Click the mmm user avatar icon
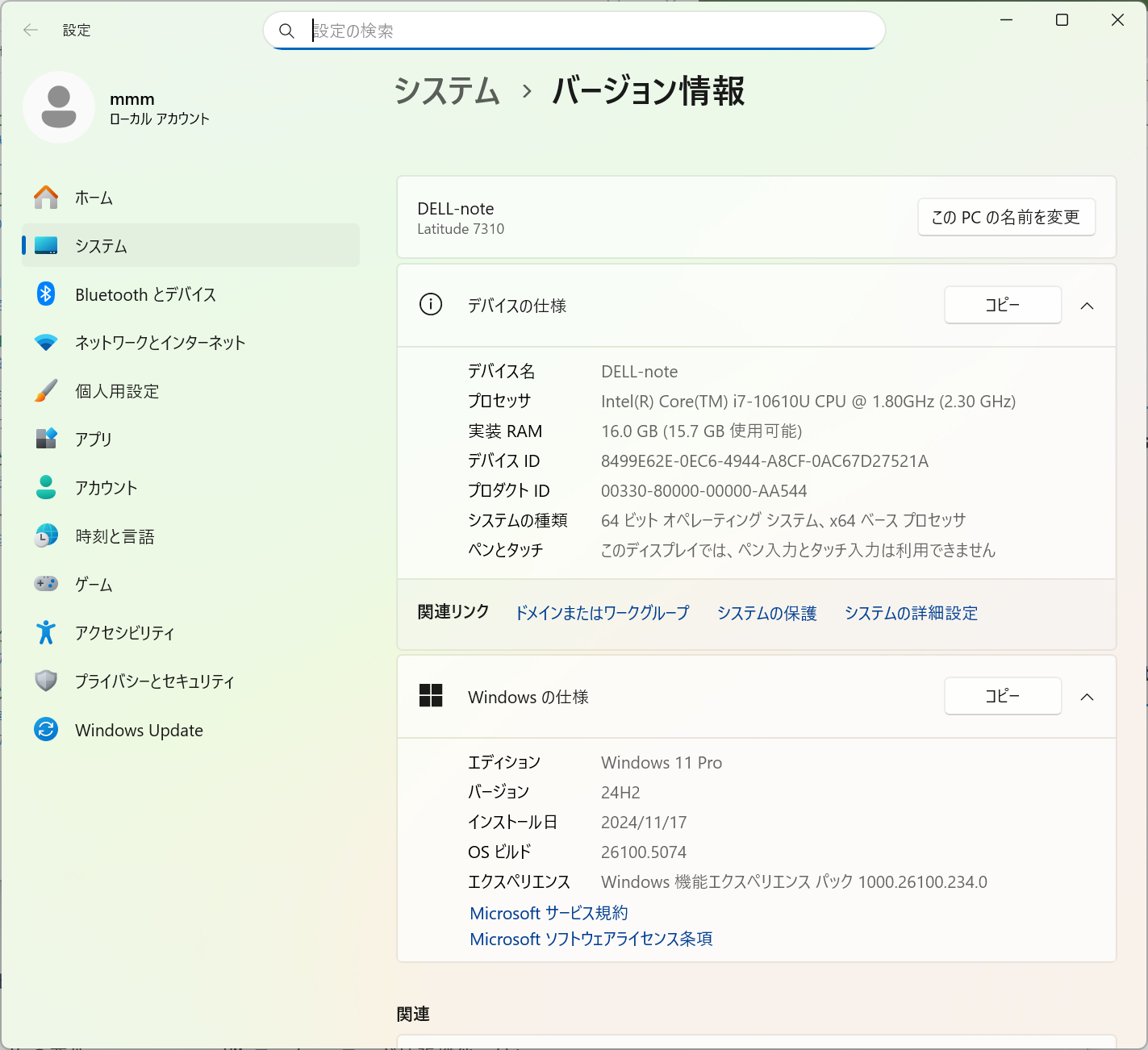 (x=59, y=107)
